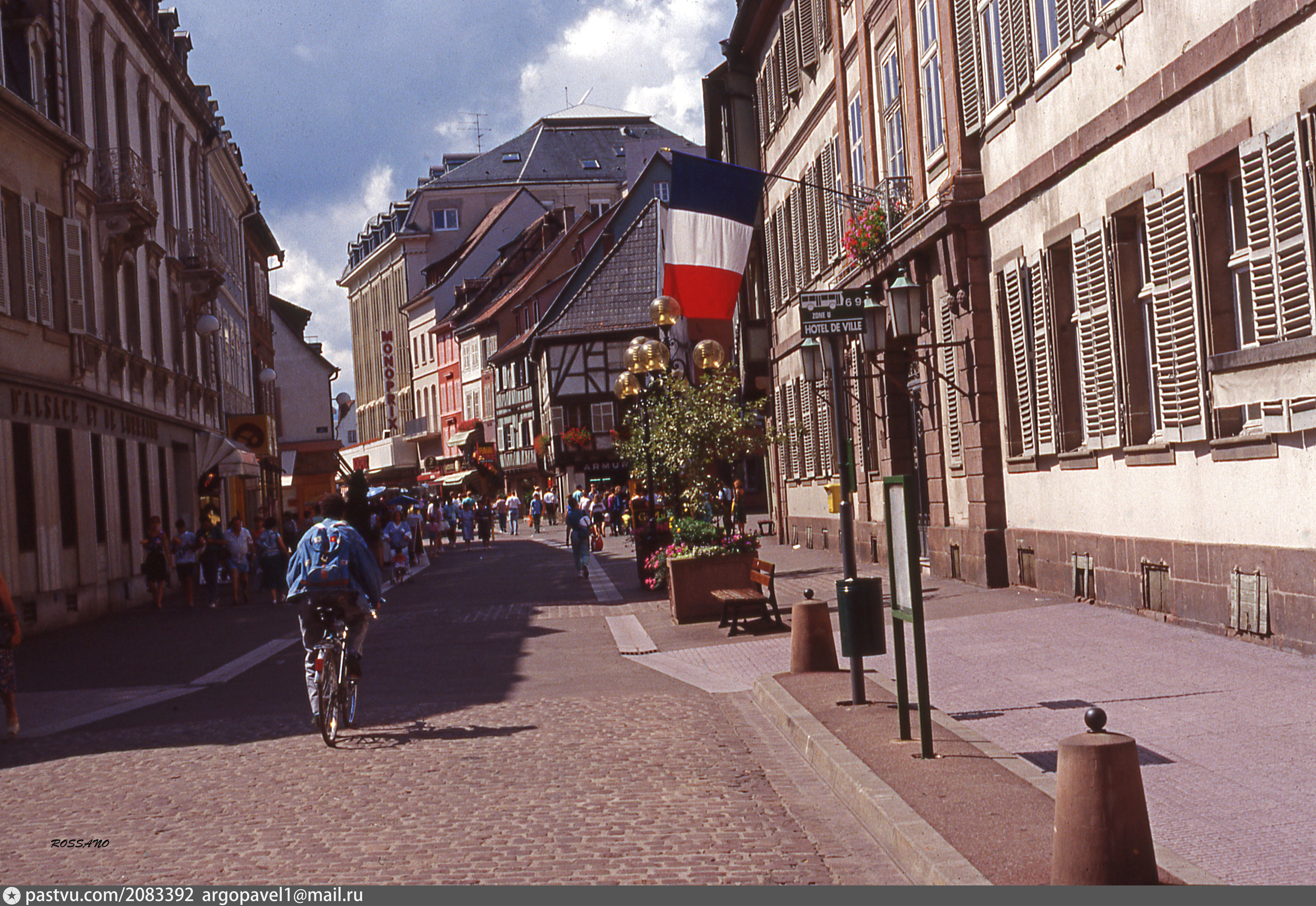Click the ROSSANO author watermark
Screen dimensions: 1316x906
point(80,843)
